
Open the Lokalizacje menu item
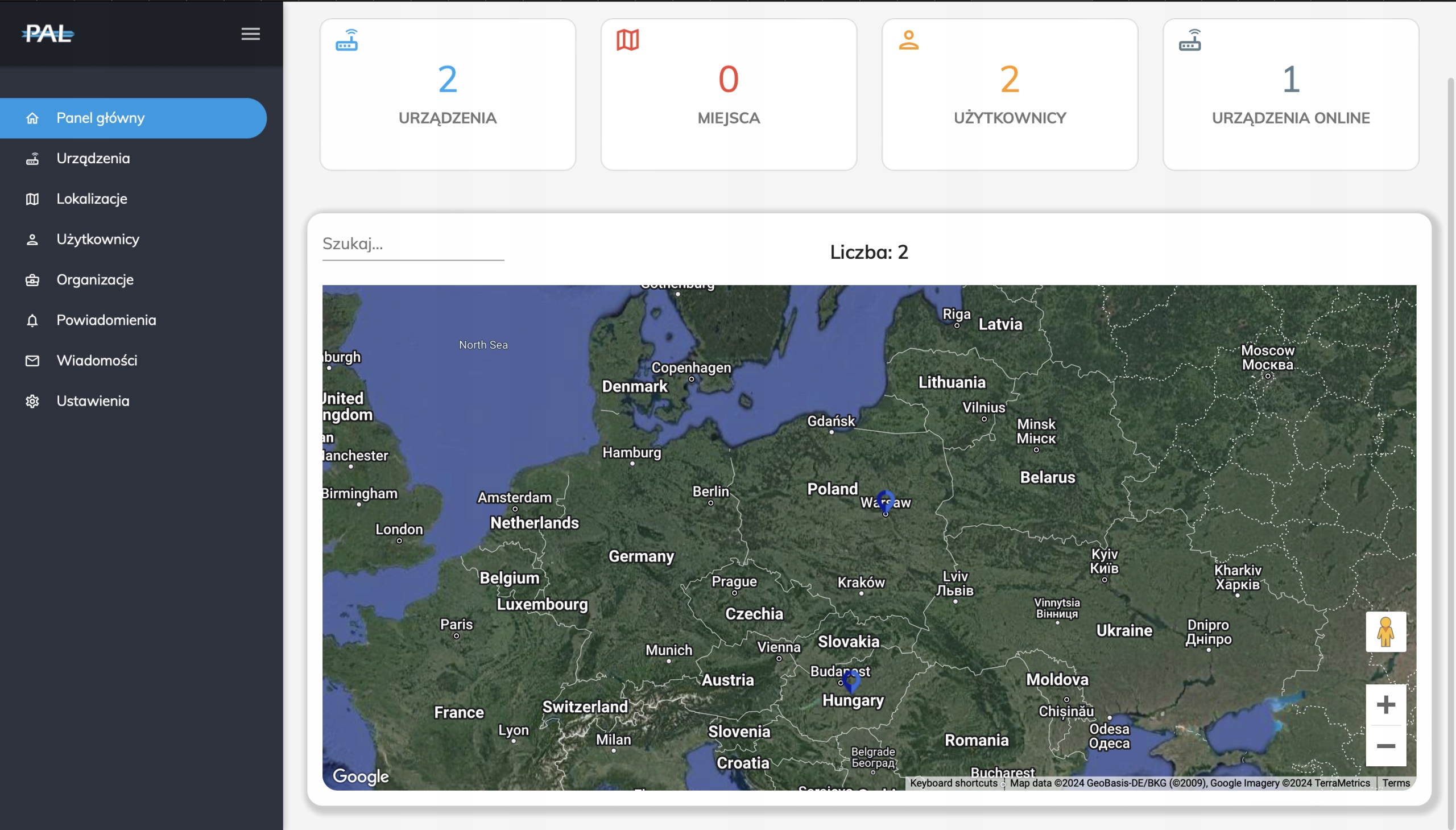point(92,199)
